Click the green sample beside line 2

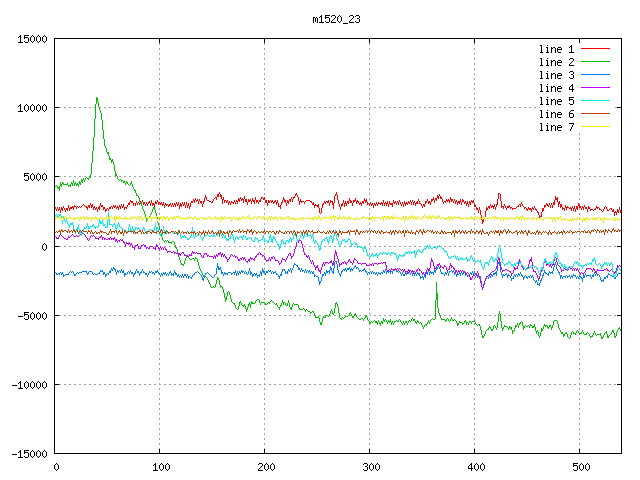point(595,62)
